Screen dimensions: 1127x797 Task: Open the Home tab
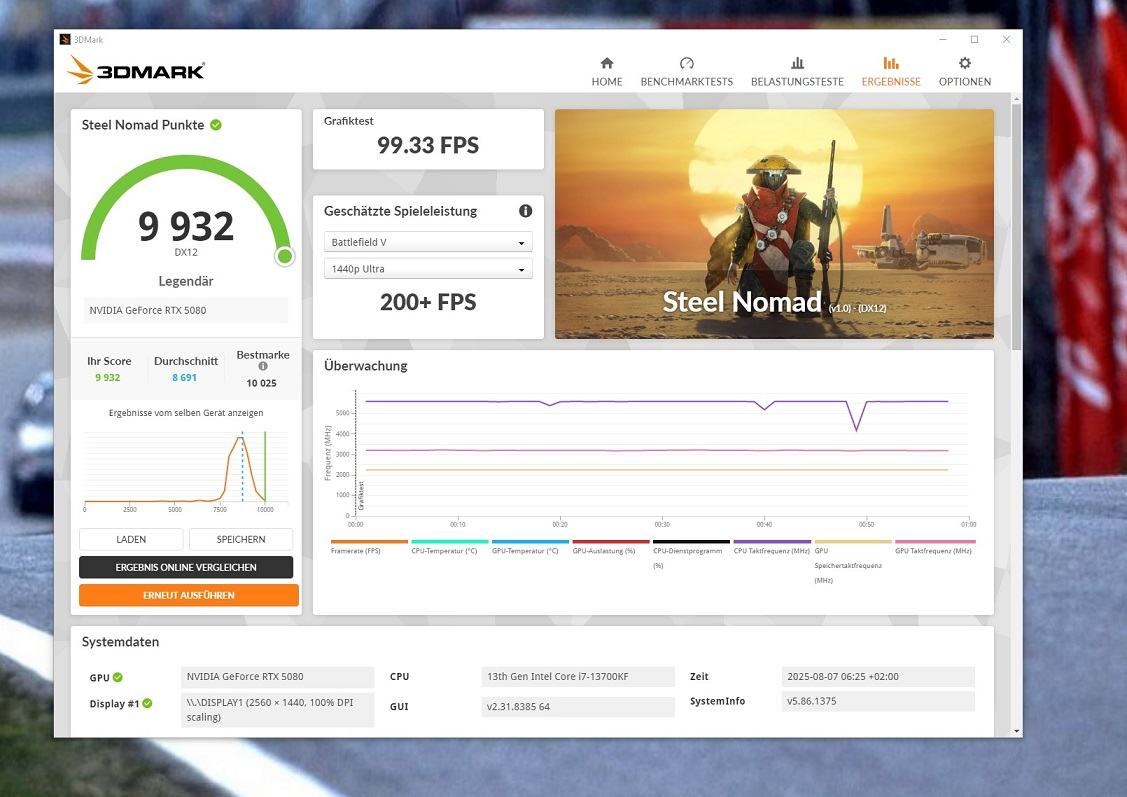607,72
